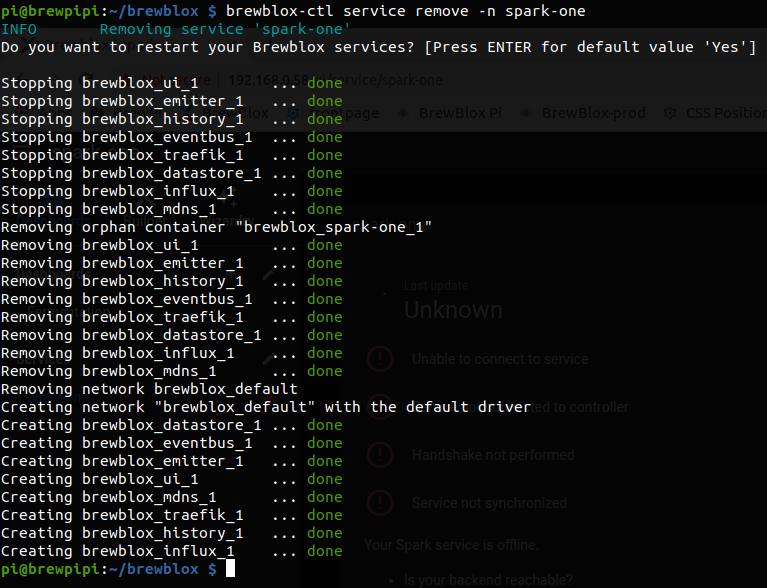
Task: Click 'Handshake not performed' status text
Action: coord(493,455)
